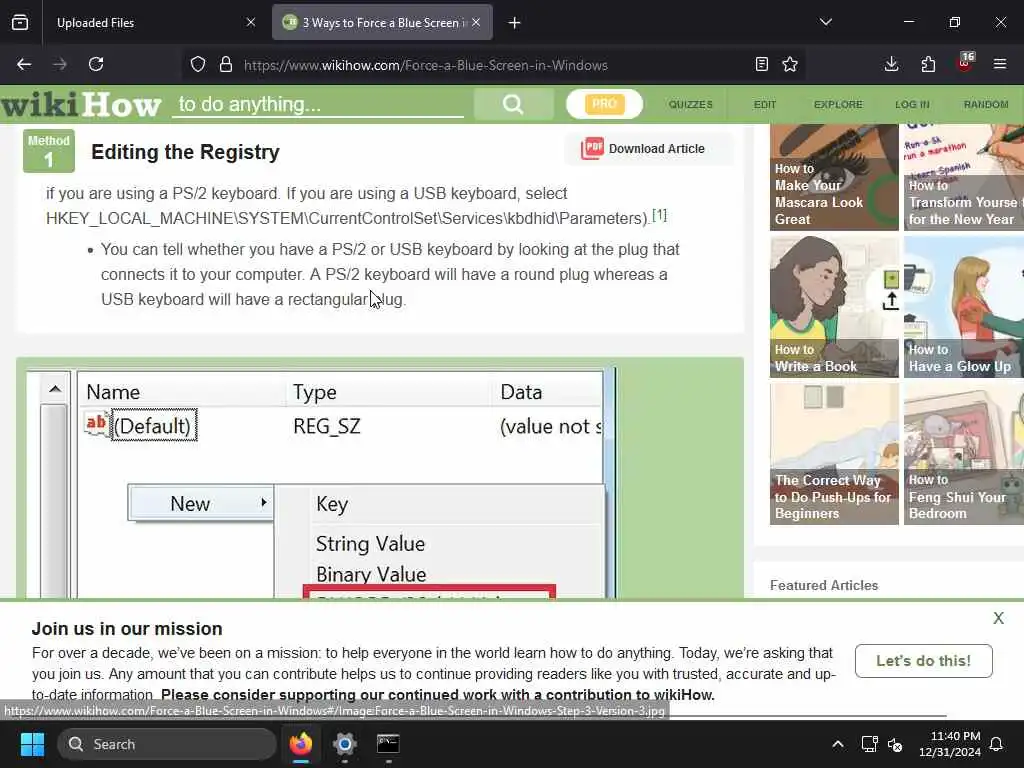
Task: Click the wikiHow logo
Action: pos(81,104)
